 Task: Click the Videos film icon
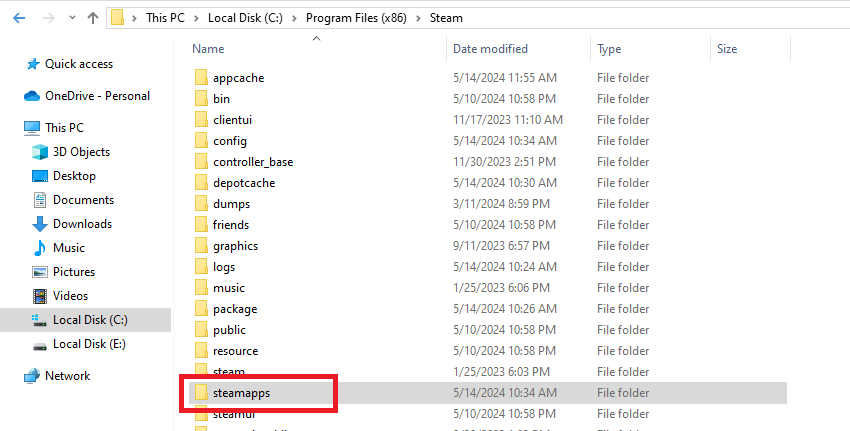pos(40,296)
